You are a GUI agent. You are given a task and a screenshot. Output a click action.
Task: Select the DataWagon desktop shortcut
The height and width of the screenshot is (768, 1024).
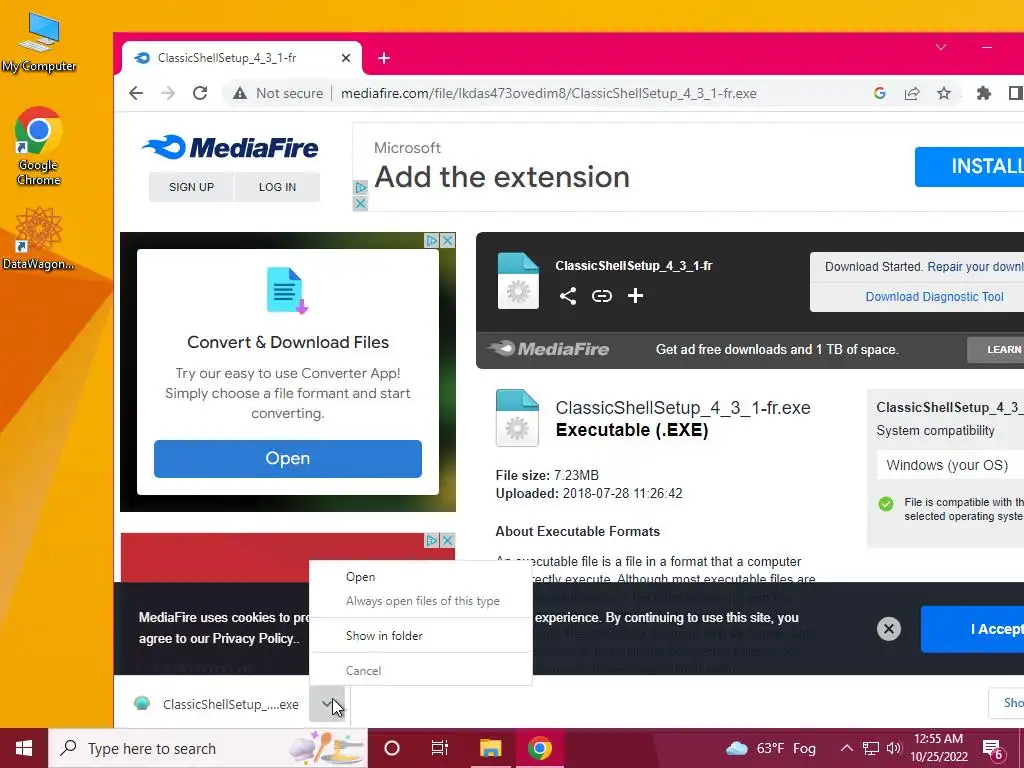click(39, 238)
